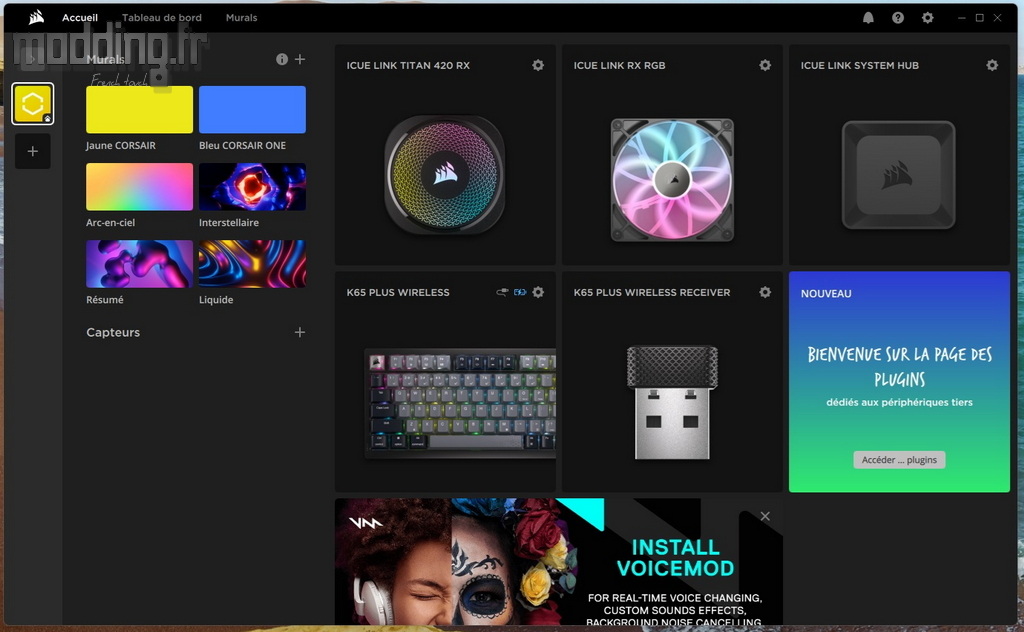Create new profile with plus button

click(x=33, y=151)
